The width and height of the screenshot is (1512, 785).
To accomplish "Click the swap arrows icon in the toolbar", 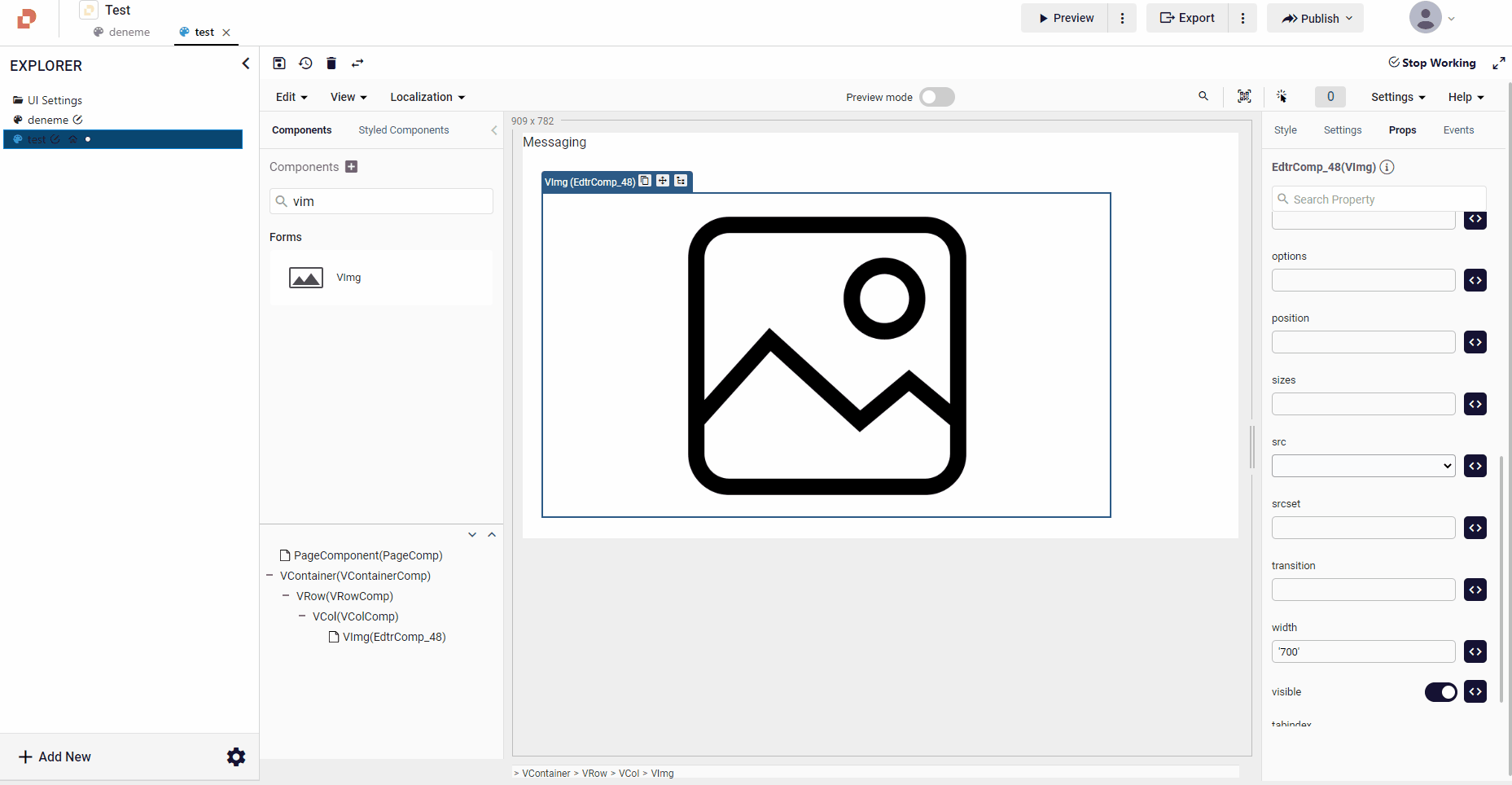I will click(357, 64).
